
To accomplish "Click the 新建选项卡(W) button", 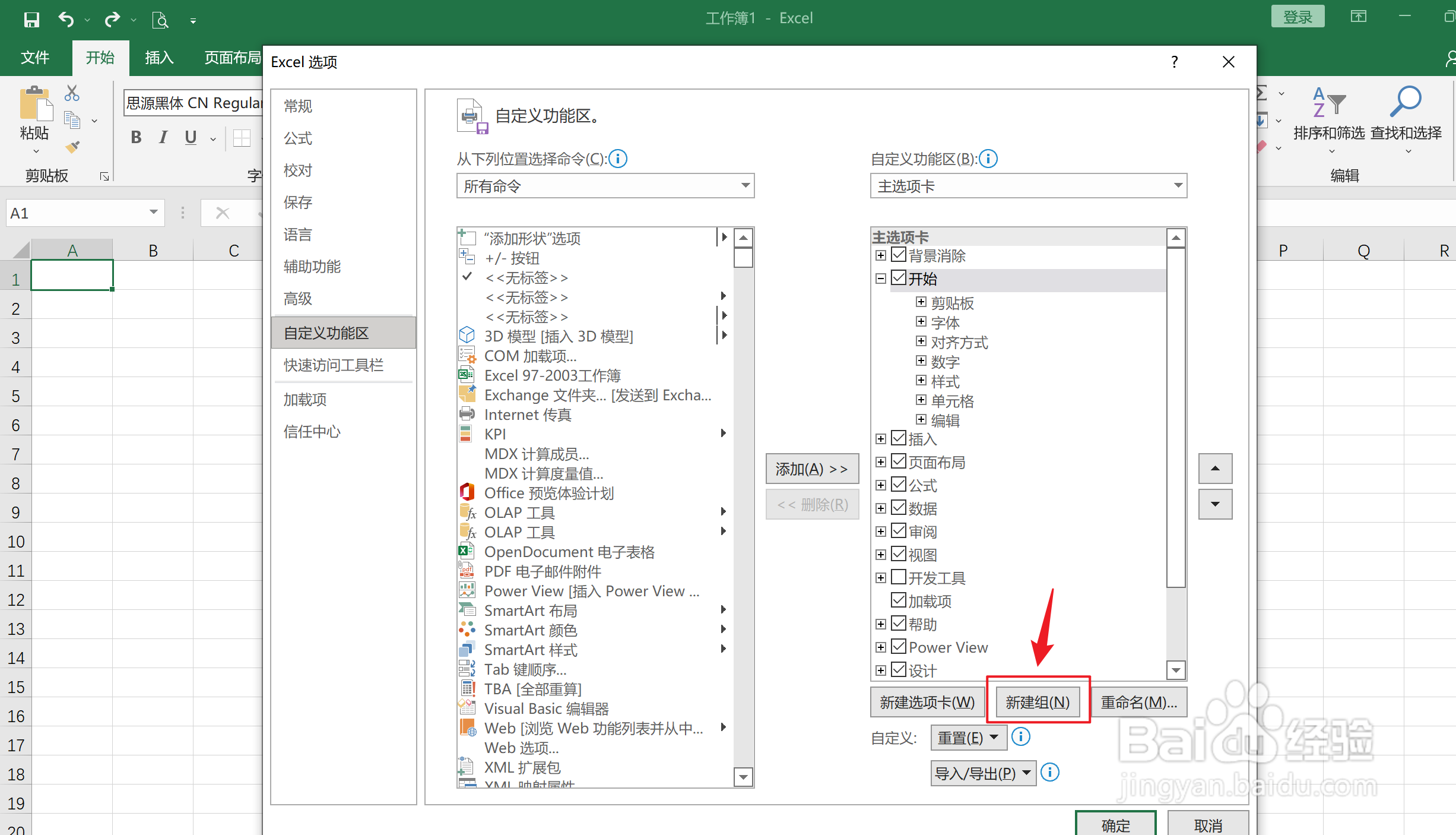I will coord(927,703).
